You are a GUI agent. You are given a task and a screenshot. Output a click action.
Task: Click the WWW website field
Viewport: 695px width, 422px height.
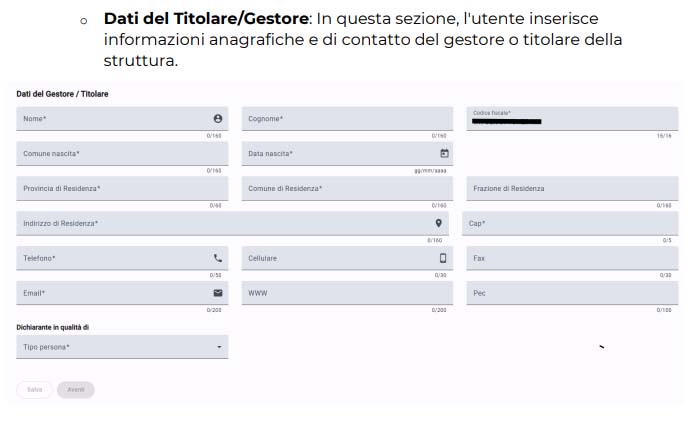tap(347, 293)
